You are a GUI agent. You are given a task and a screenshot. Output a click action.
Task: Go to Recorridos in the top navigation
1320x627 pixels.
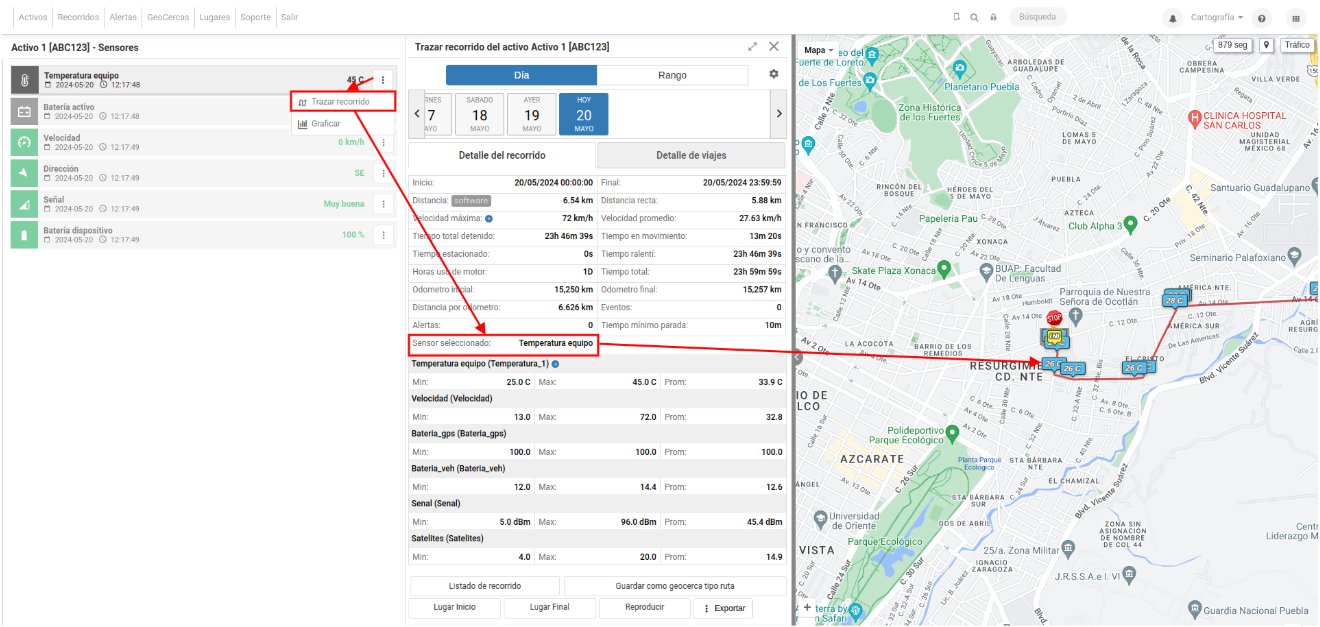[x=78, y=17]
